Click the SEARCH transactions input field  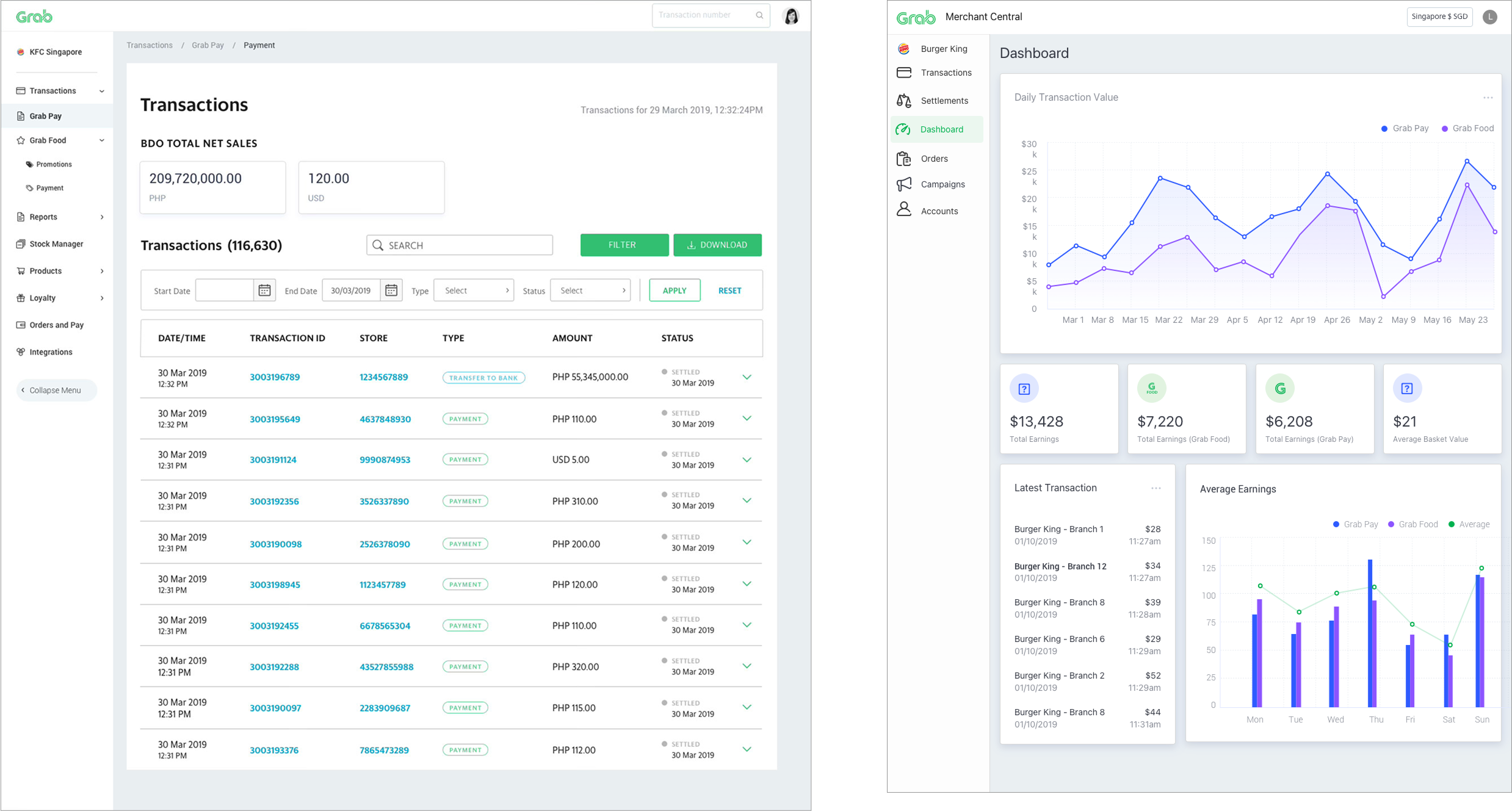(460, 245)
